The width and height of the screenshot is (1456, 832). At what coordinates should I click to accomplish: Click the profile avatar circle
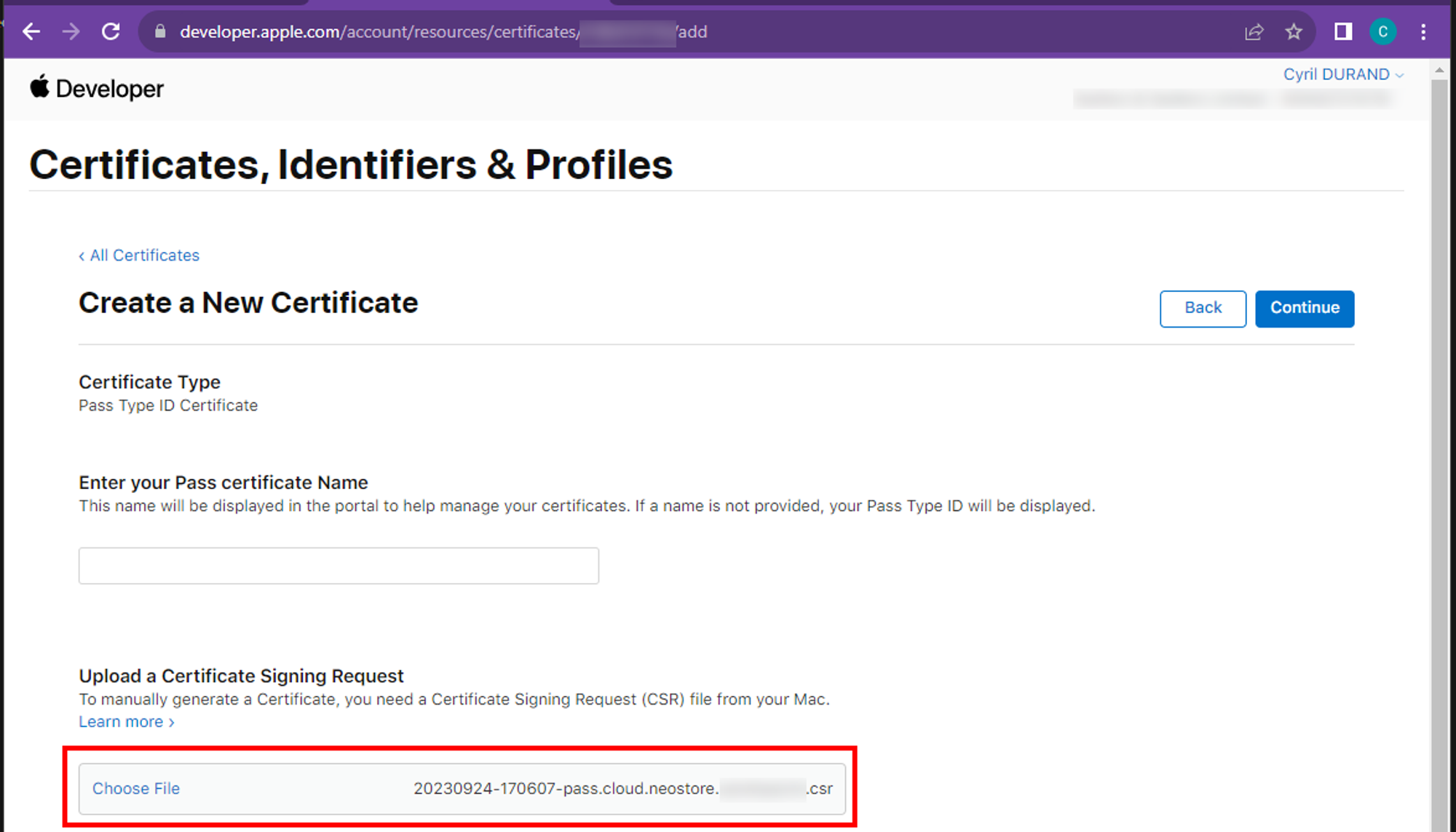tap(1382, 31)
